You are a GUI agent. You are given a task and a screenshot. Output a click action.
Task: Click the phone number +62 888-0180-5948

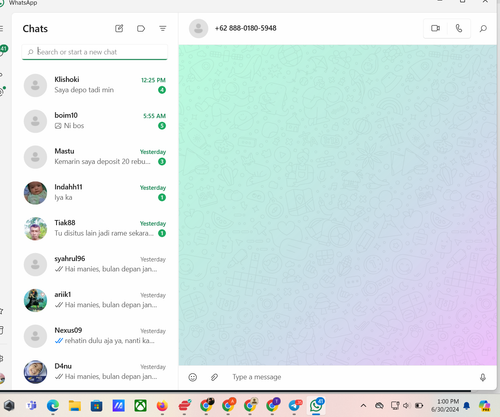click(x=246, y=28)
